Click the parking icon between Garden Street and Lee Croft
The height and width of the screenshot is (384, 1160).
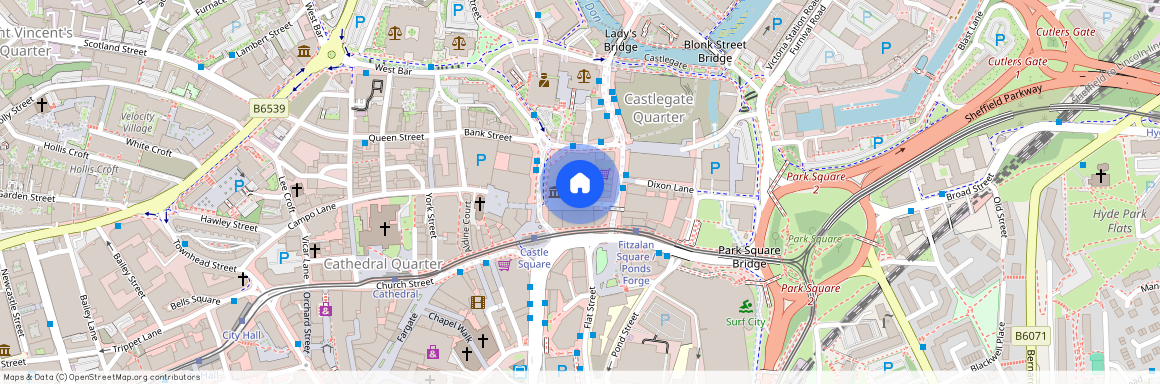coord(239,185)
